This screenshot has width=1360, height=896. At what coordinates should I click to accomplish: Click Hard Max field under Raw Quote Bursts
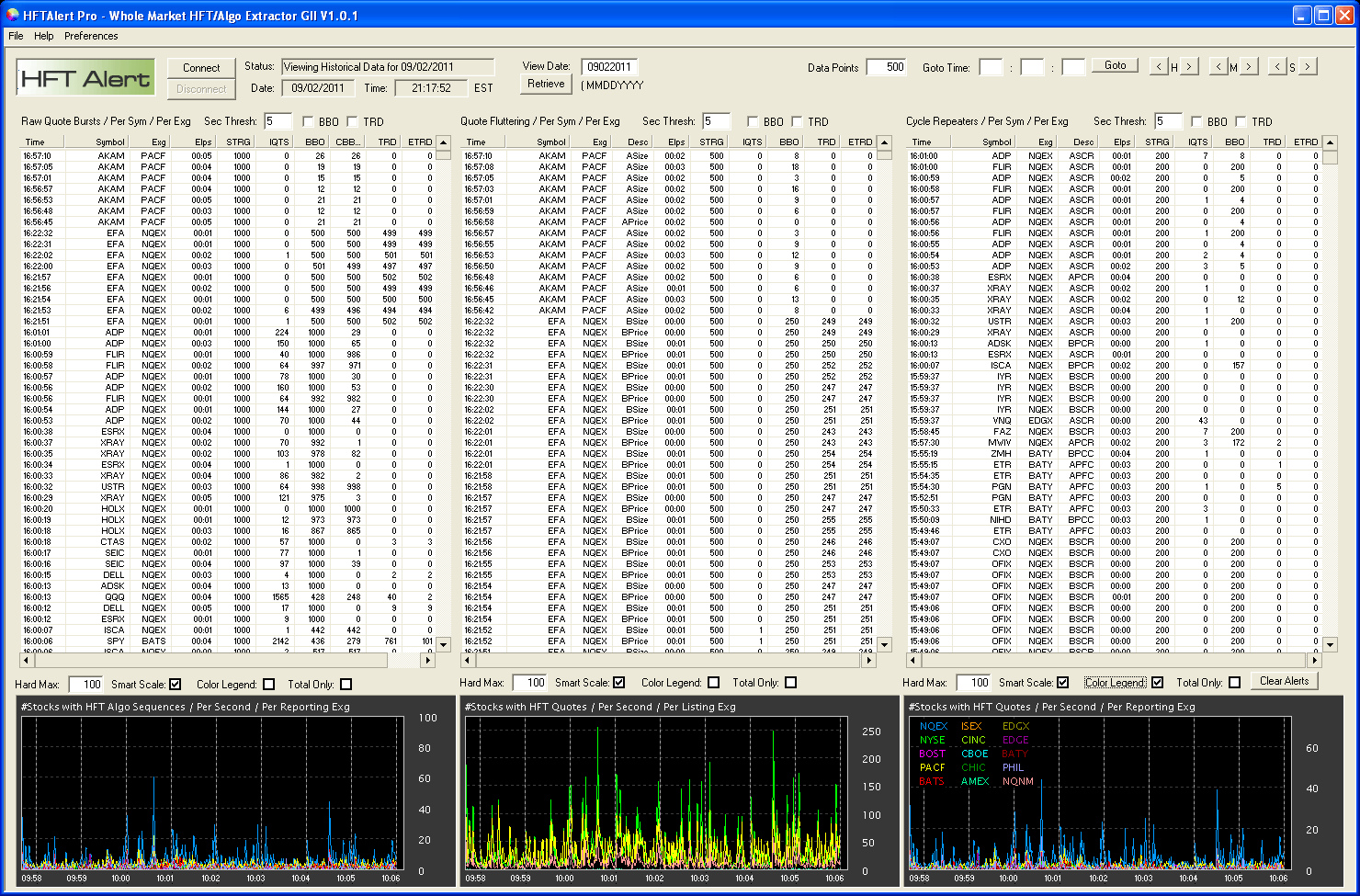[x=85, y=684]
